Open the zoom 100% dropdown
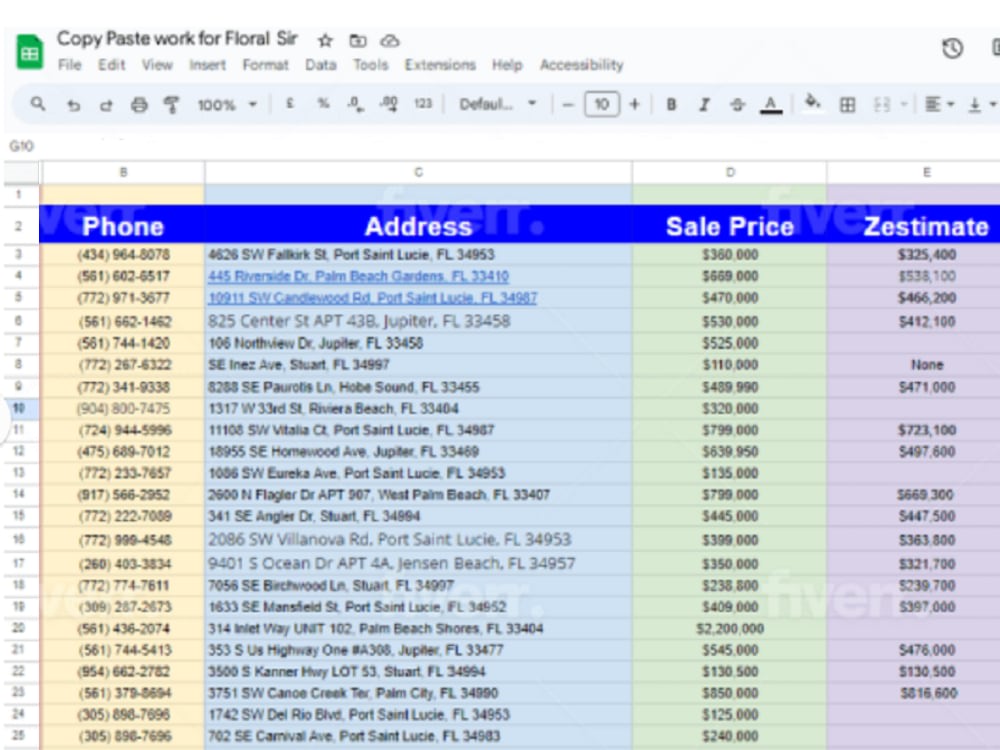This screenshot has width=1000, height=750. point(227,105)
